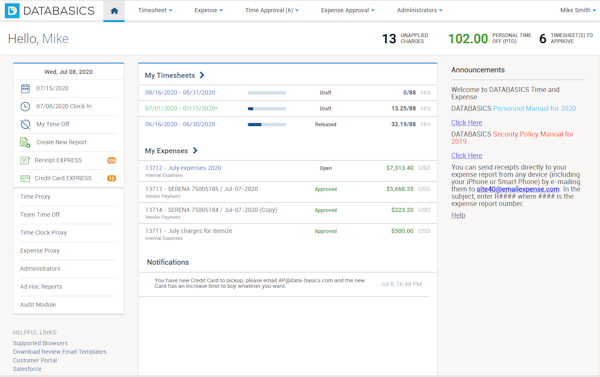This screenshot has height=377, width=600.
Task: Open Expense Proxy in the sidebar
Action: [40, 251]
